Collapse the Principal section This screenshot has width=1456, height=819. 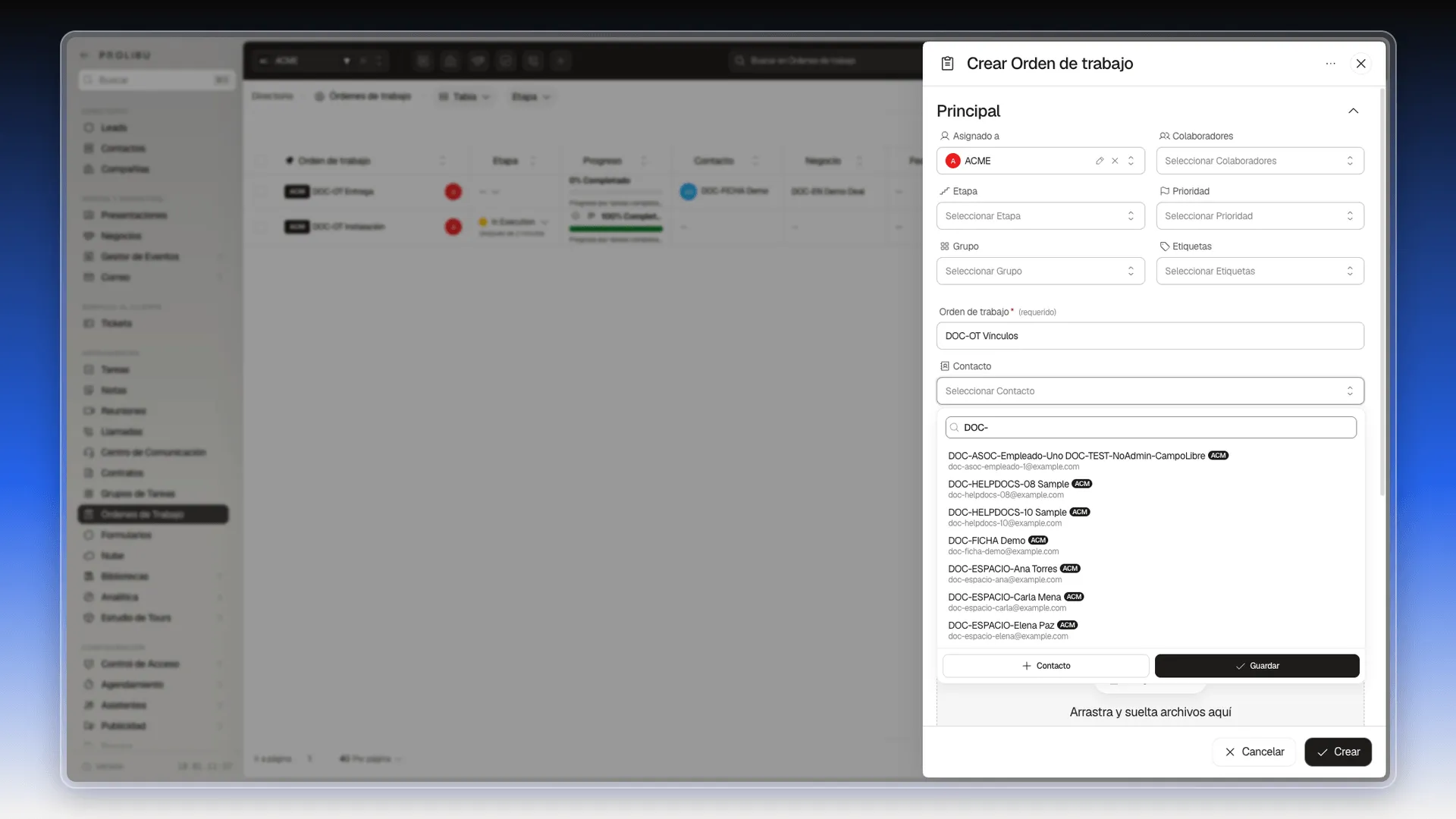click(x=1353, y=111)
